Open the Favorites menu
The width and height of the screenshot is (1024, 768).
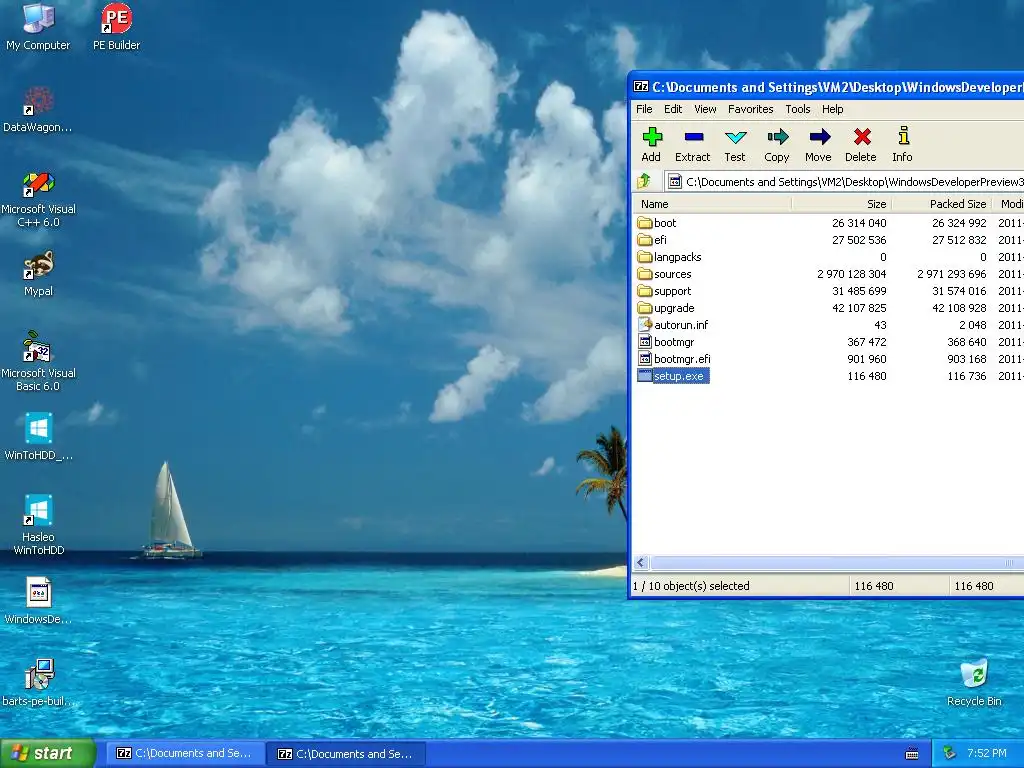pyautogui.click(x=750, y=109)
